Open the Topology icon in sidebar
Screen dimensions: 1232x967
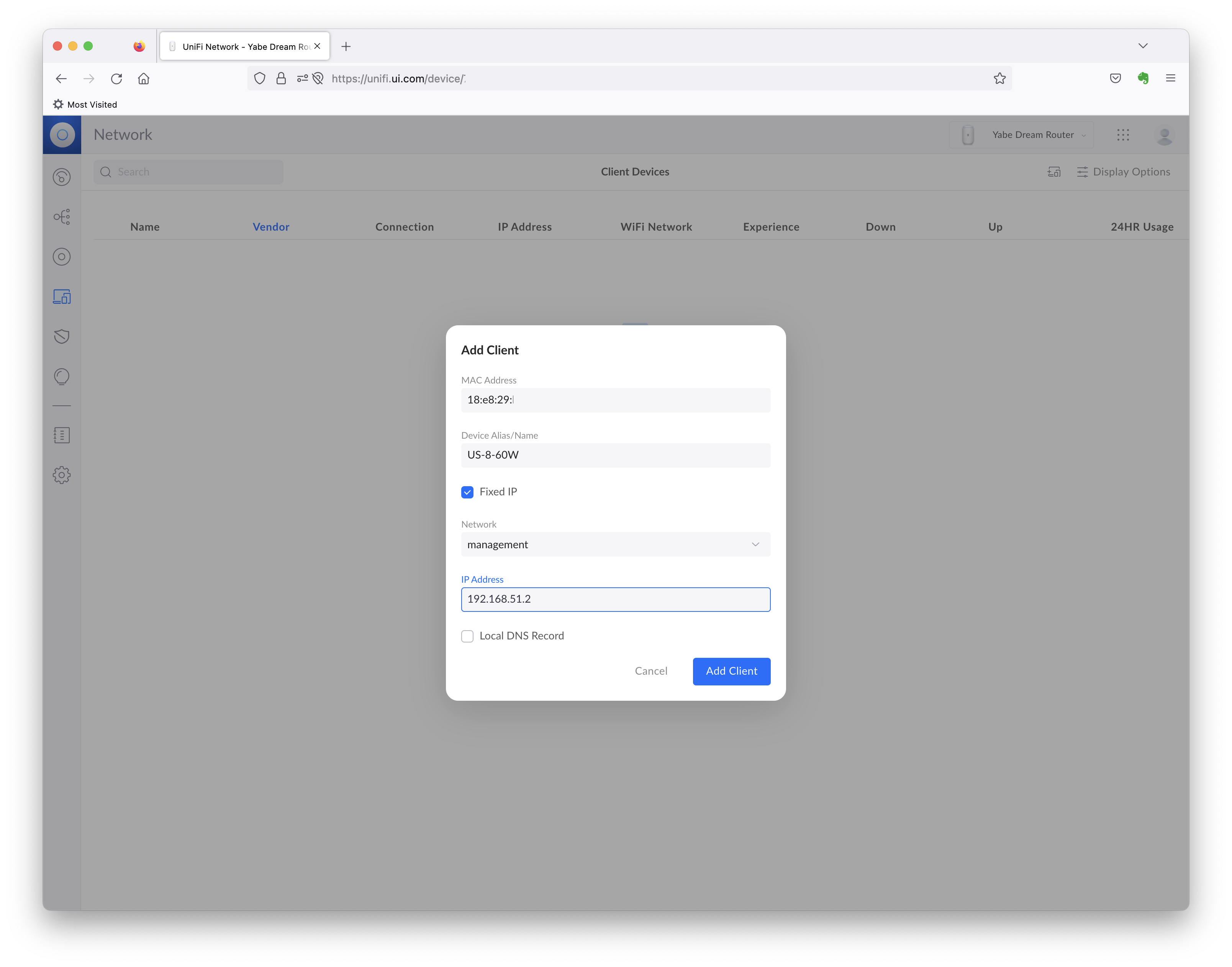[x=62, y=217]
